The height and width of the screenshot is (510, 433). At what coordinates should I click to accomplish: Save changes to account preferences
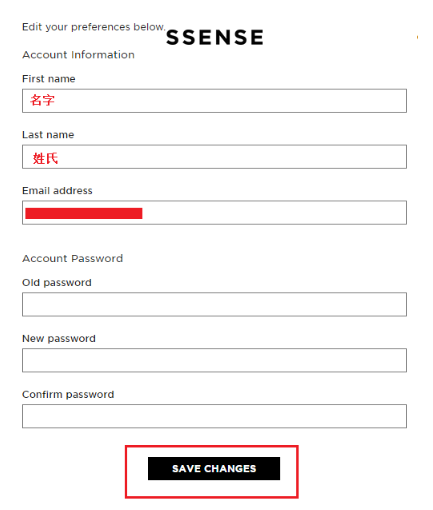[214, 469]
